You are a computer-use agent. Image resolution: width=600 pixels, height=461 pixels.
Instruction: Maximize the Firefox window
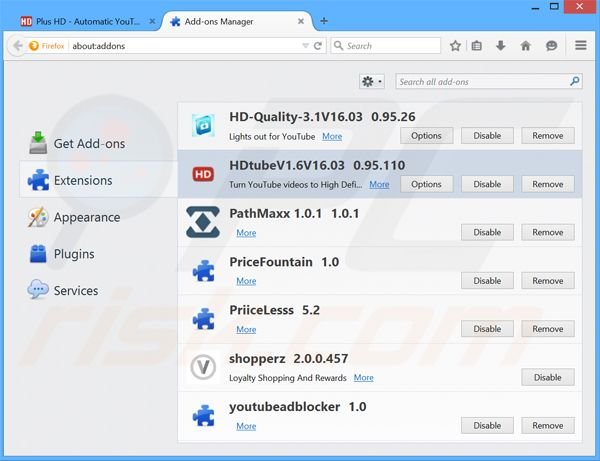[x=554, y=6]
